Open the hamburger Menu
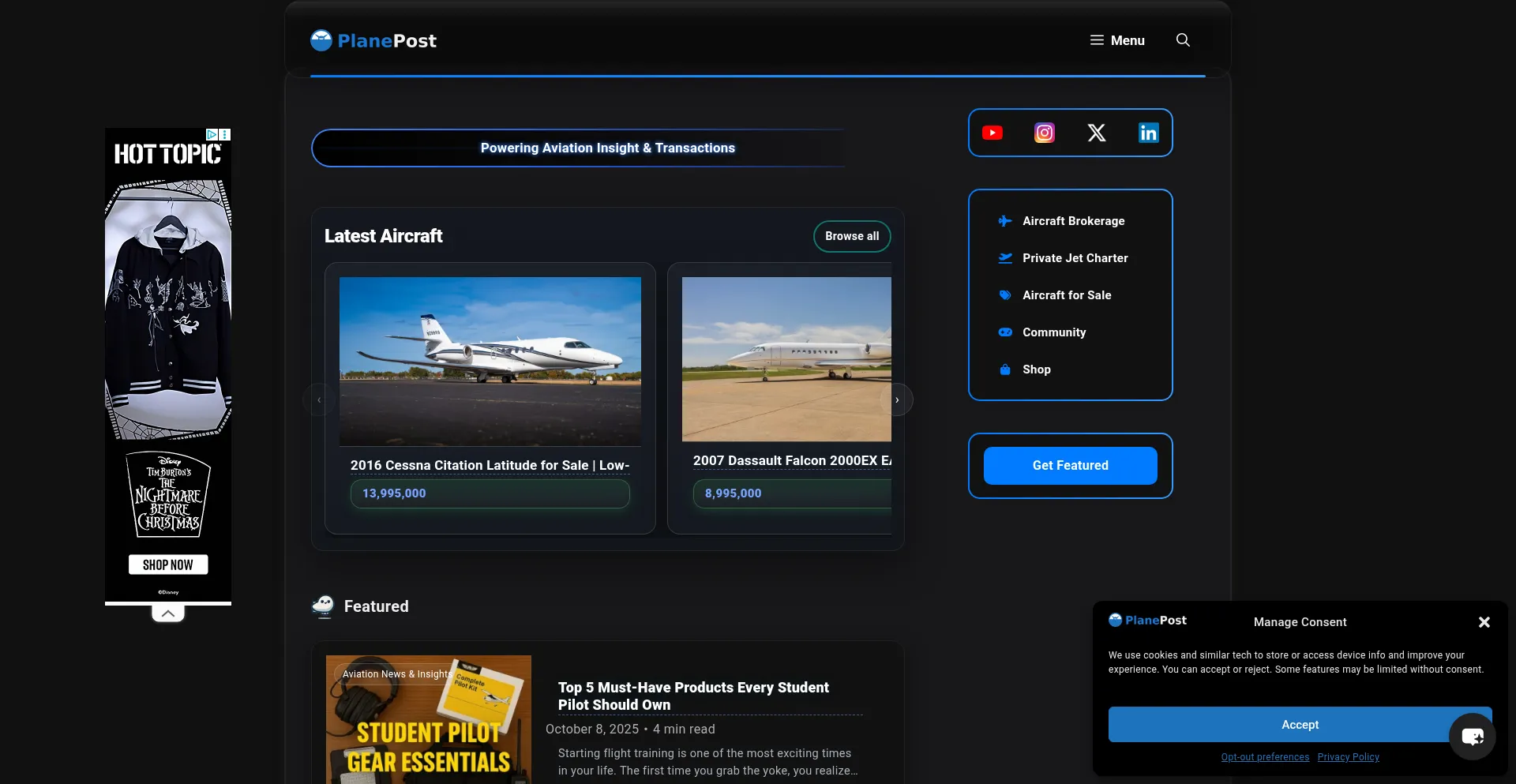 click(x=1117, y=40)
